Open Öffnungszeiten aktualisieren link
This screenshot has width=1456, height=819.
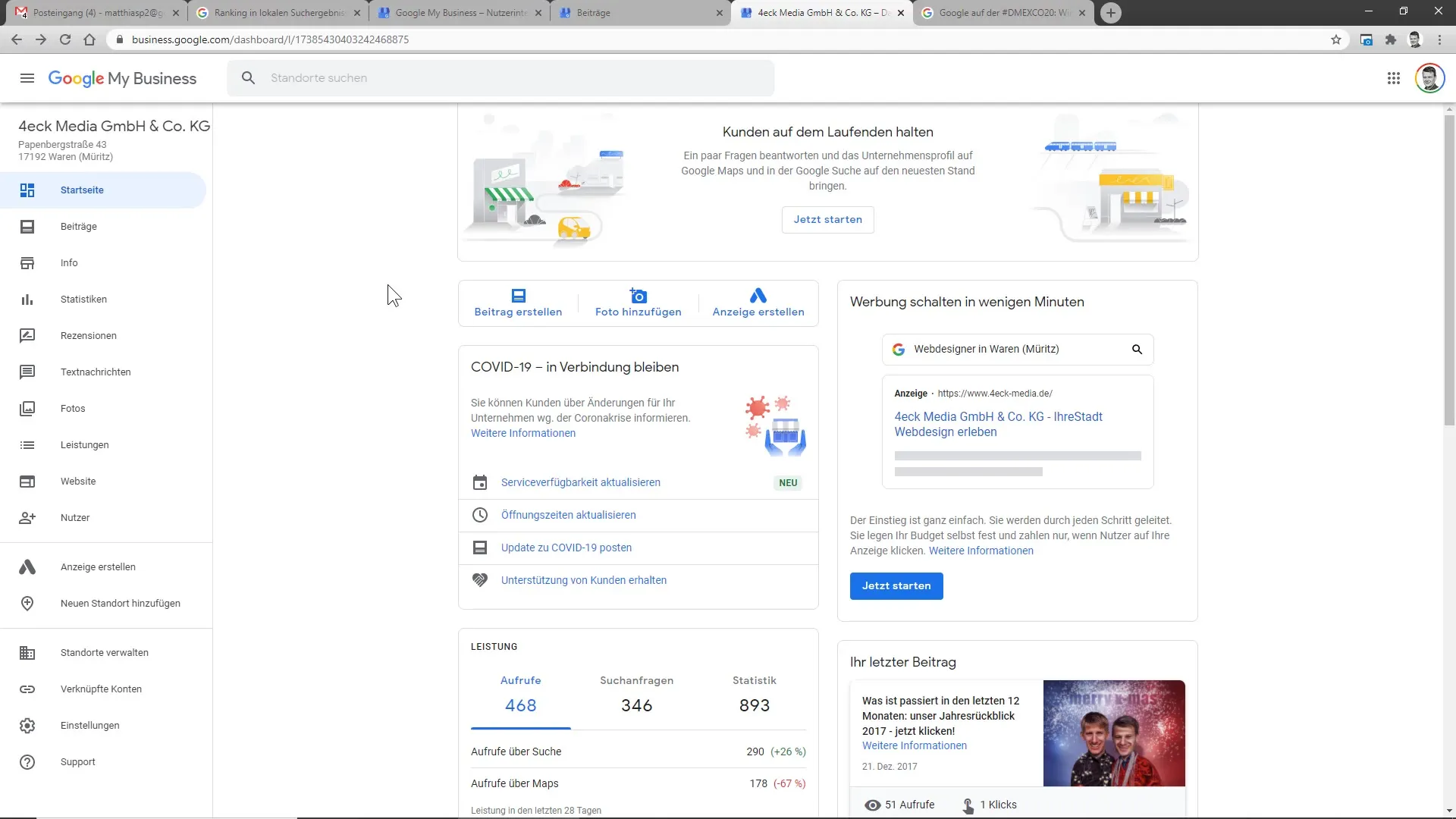pyautogui.click(x=568, y=516)
